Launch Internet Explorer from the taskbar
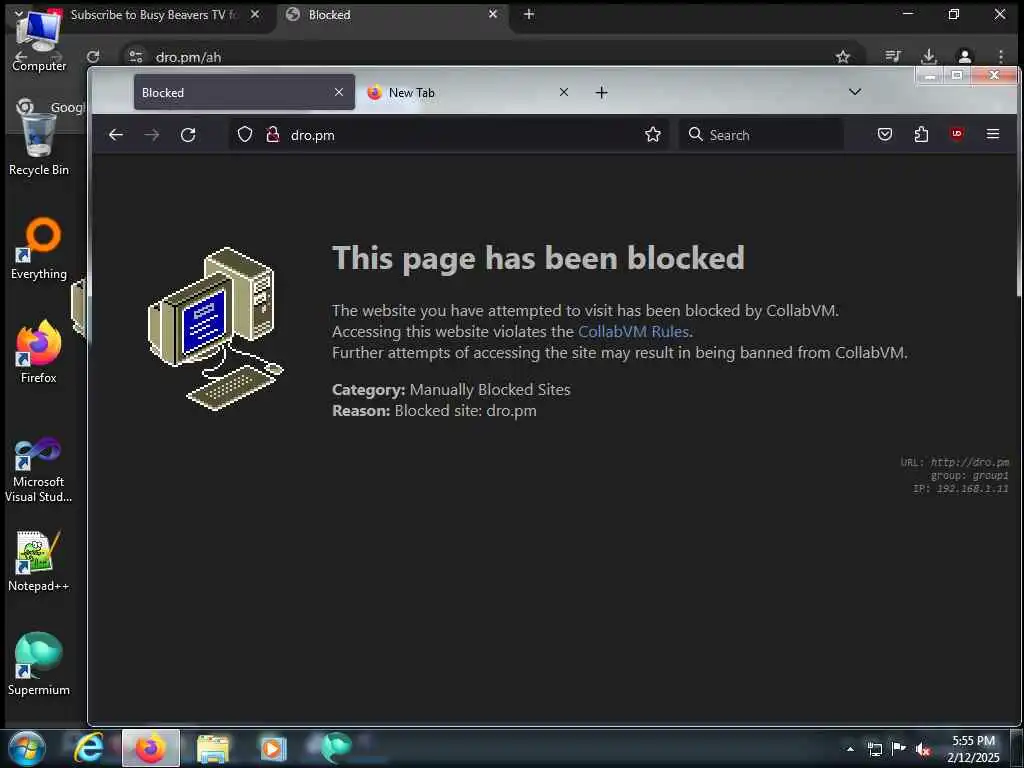The width and height of the screenshot is (1024, 768). coord(88,748)
